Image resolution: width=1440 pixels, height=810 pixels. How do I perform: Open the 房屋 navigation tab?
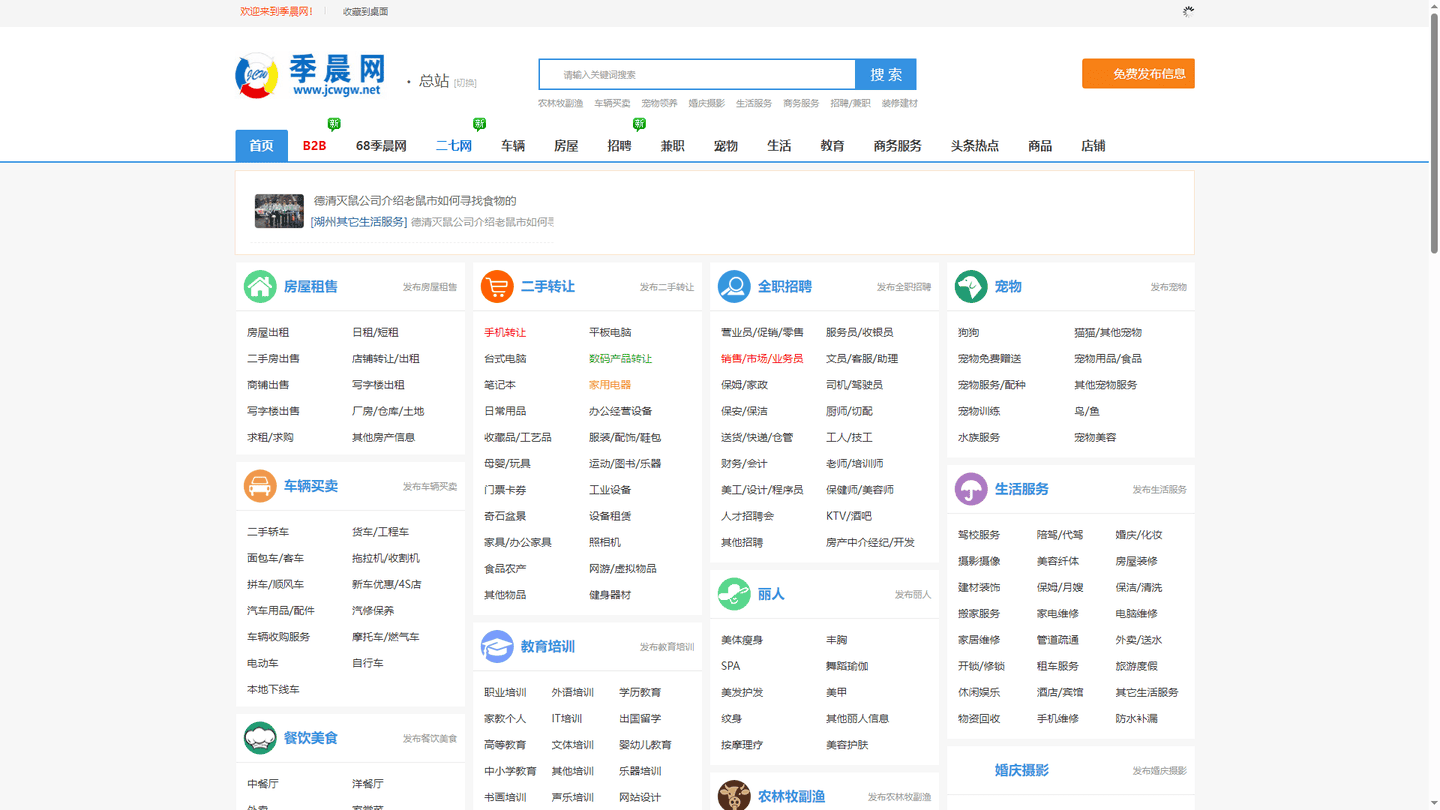click(x=566, y=146)
